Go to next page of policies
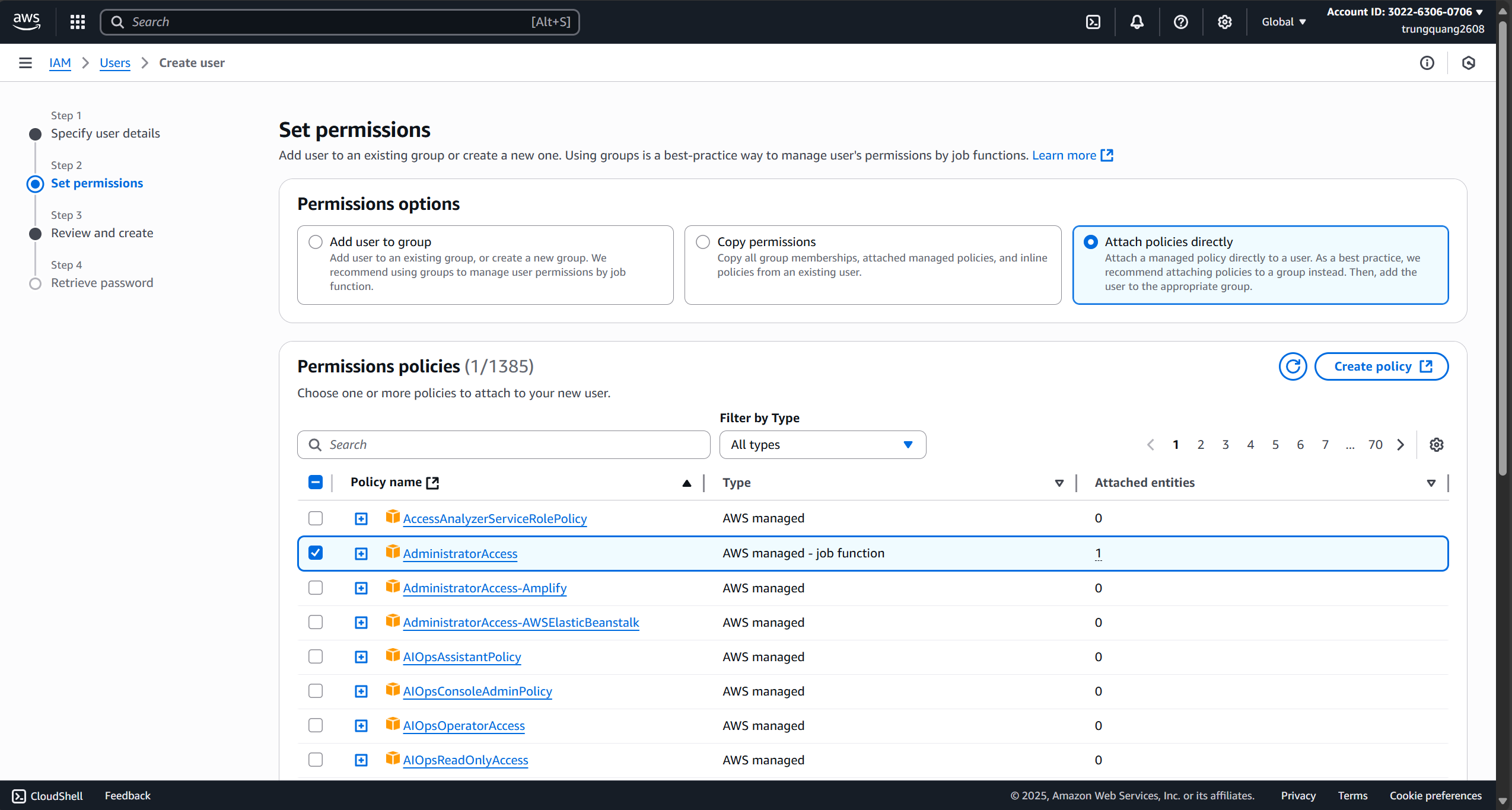The image size is (1512, 810). pyautogui.click(x=1400, y=445)
